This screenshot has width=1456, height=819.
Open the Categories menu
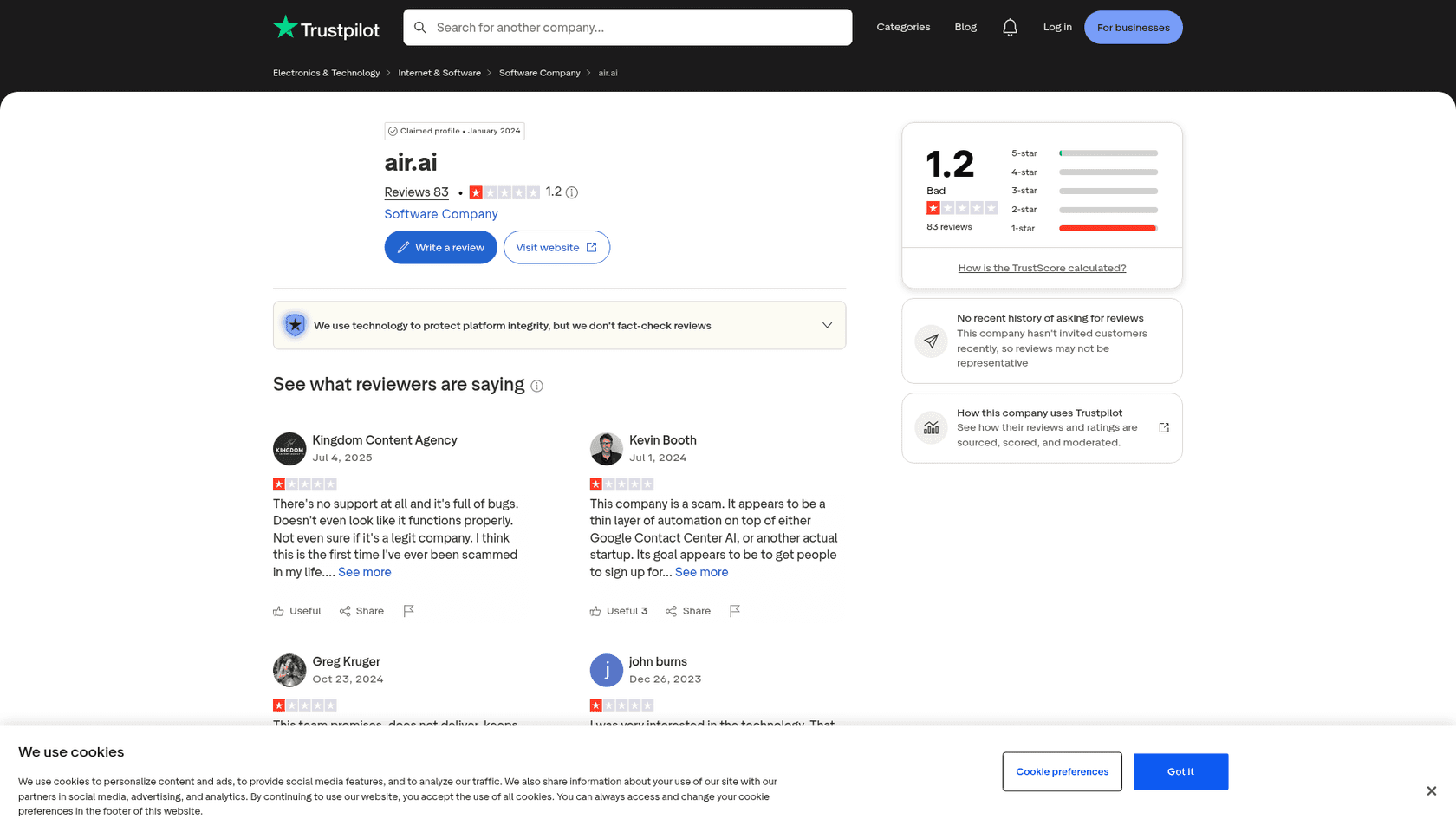903,27
